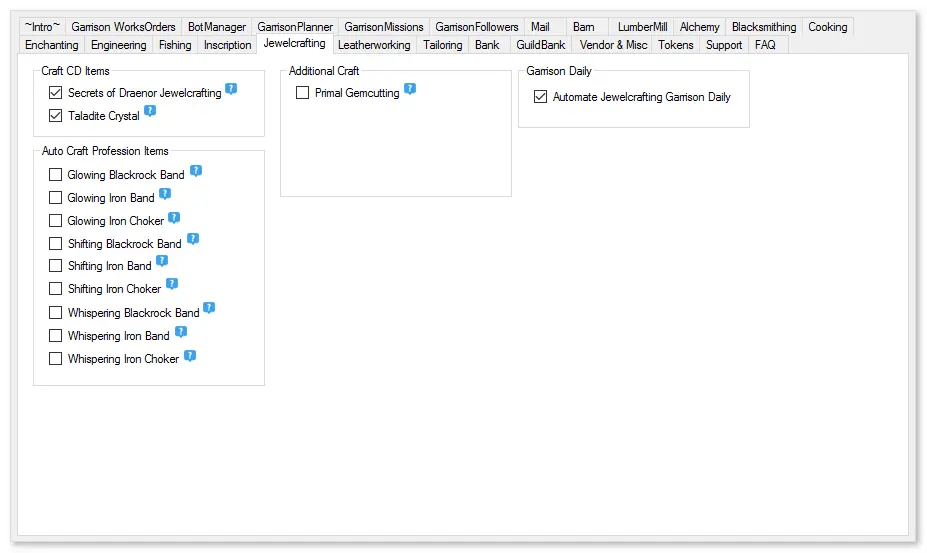Switch to Fishing tab

click(175, 45)
